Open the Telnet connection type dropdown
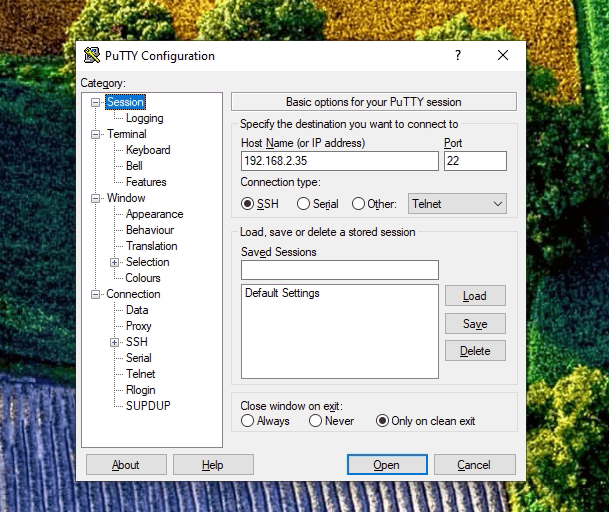Screen dimensions: 609x512 457,204
